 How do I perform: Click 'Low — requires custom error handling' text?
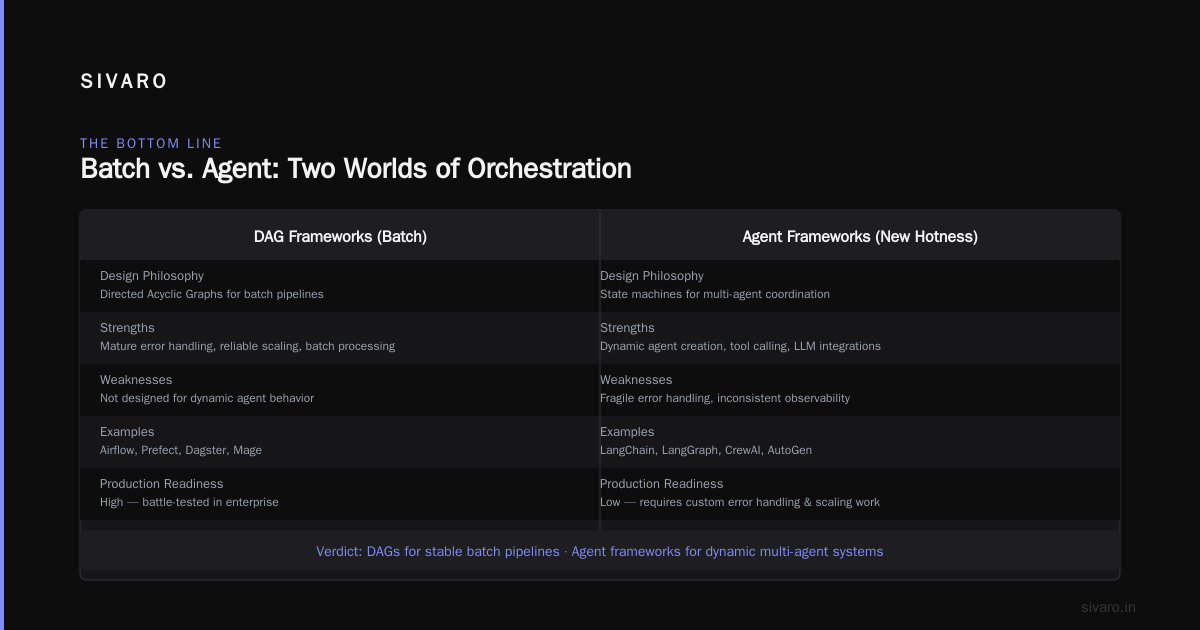740,503
